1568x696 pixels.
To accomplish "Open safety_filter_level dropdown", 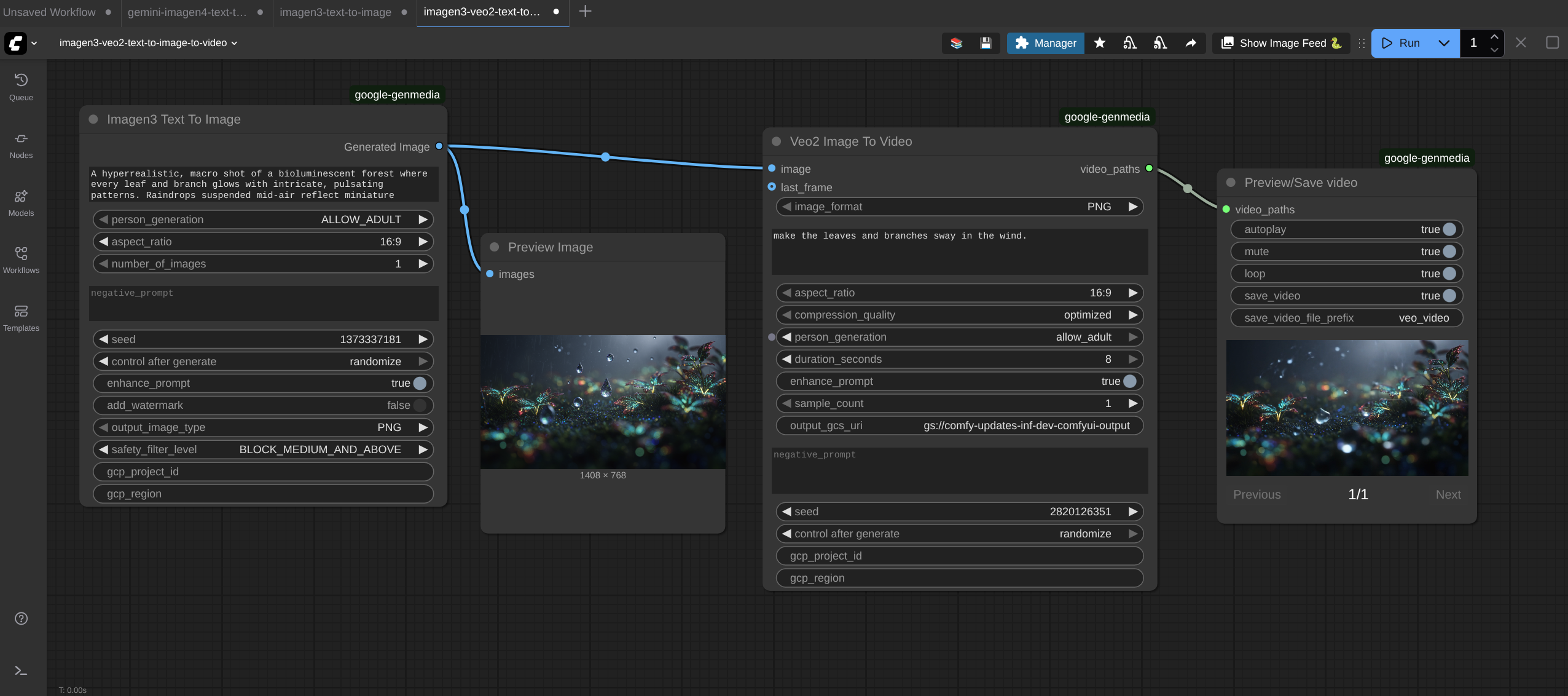I will pyautogui.click(x=263, y=449).
